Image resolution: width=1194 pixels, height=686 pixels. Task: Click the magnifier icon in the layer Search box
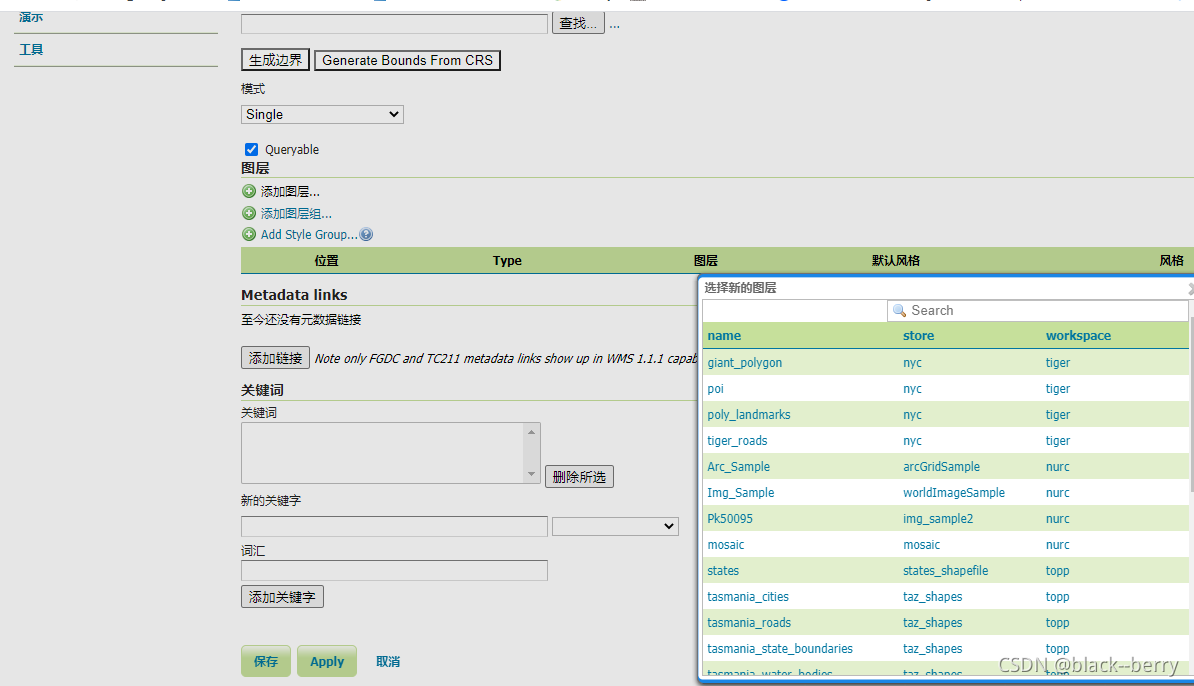899,311
